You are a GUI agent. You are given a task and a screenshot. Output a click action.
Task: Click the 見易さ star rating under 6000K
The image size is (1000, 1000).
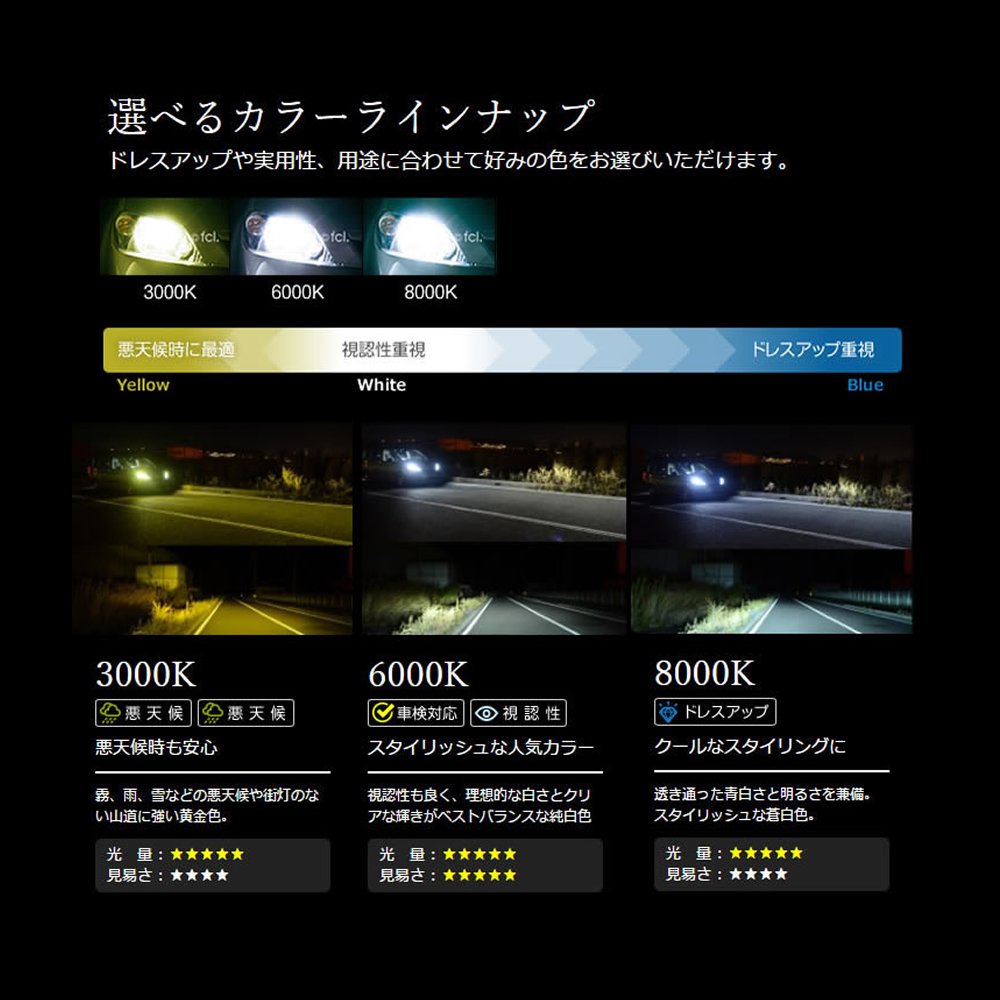tap(479, 875)
